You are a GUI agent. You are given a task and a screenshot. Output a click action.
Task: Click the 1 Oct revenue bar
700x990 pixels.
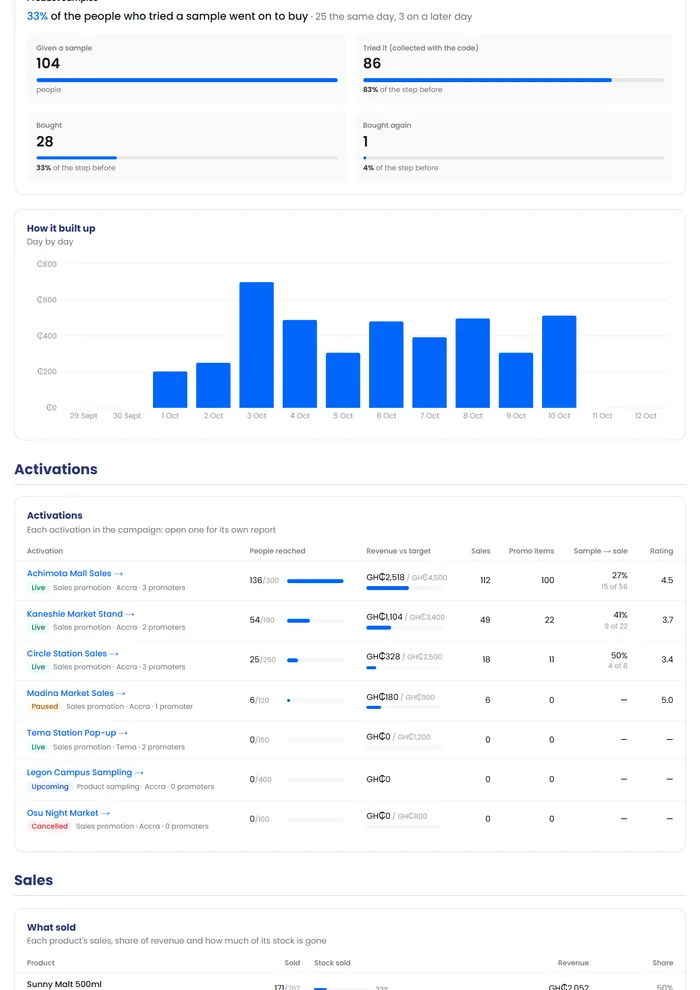tap(170, 390)
